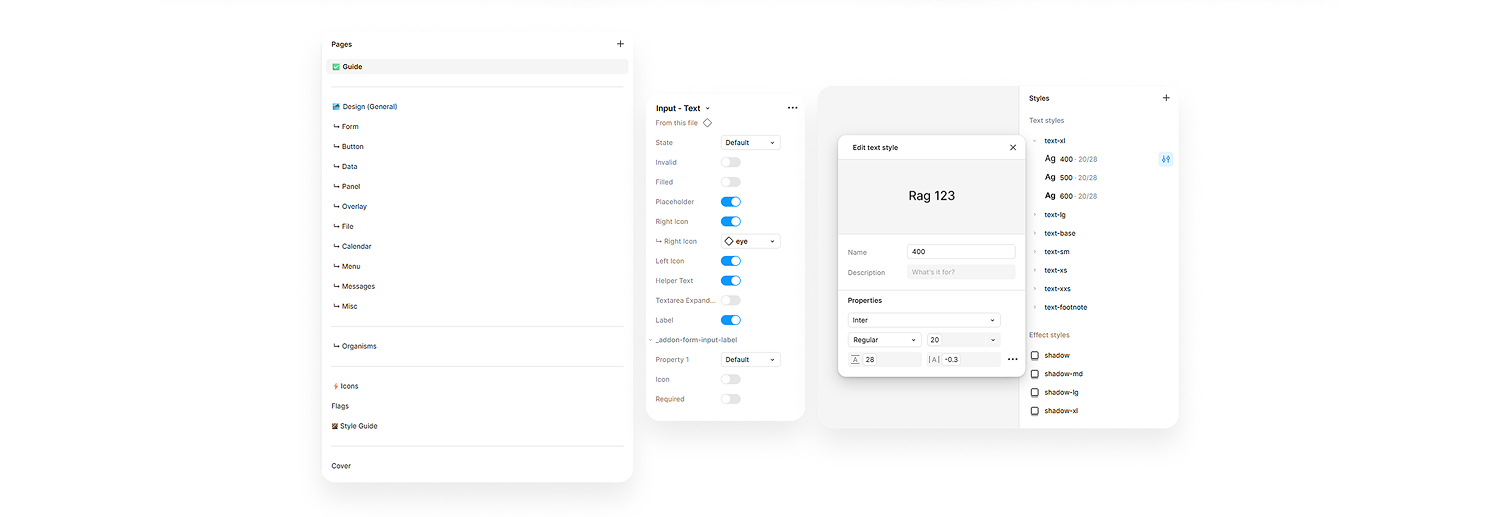Add a new page with plus icon
Viewport: 1500px width, 517px height.
(620, 44)
